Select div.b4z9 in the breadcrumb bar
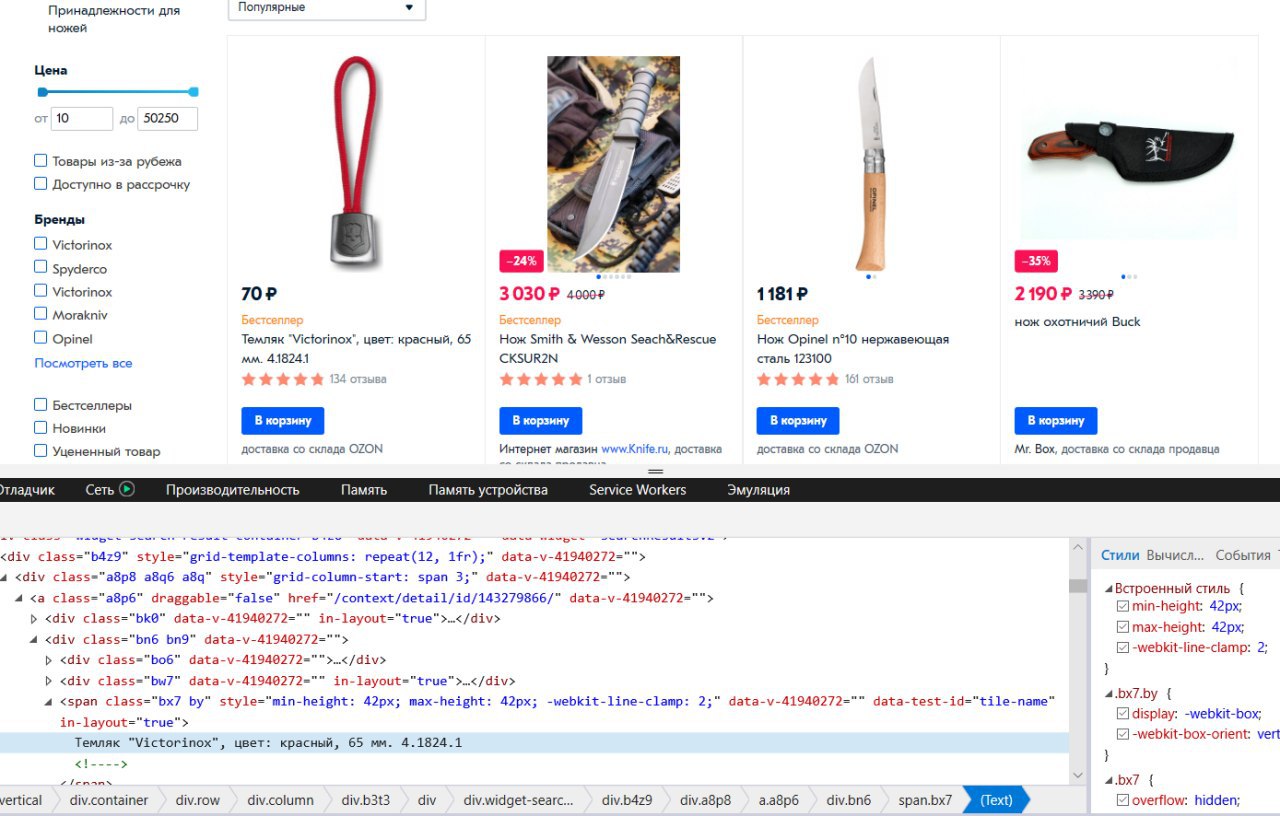The width and height of the screenshot is (1280, 816). click(627, 800)
